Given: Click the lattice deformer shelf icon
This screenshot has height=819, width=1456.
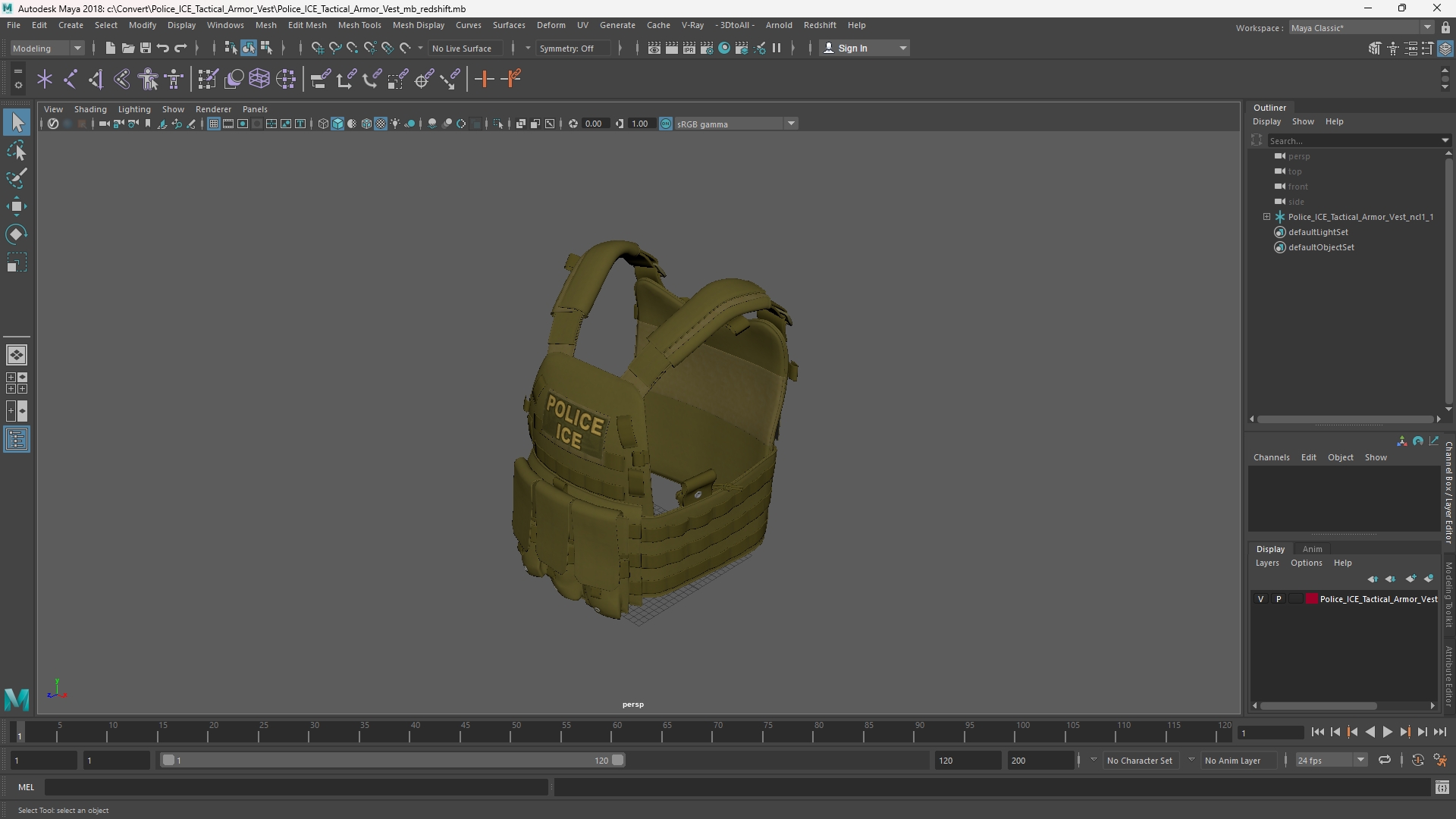Looking at the screenshot, I should 259,79.
